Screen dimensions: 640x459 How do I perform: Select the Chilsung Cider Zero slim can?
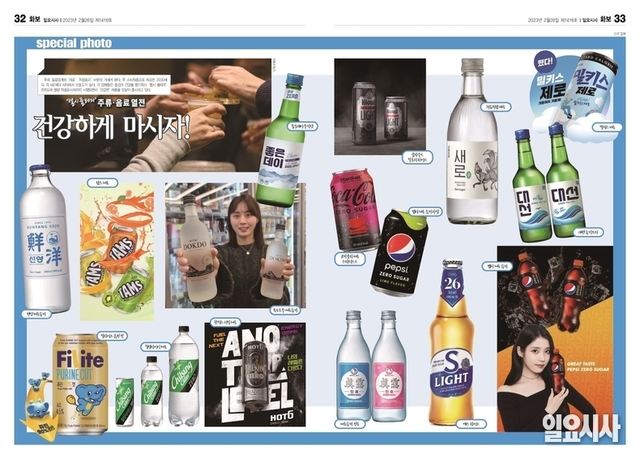pyautogui.click(x=124, y=402)
